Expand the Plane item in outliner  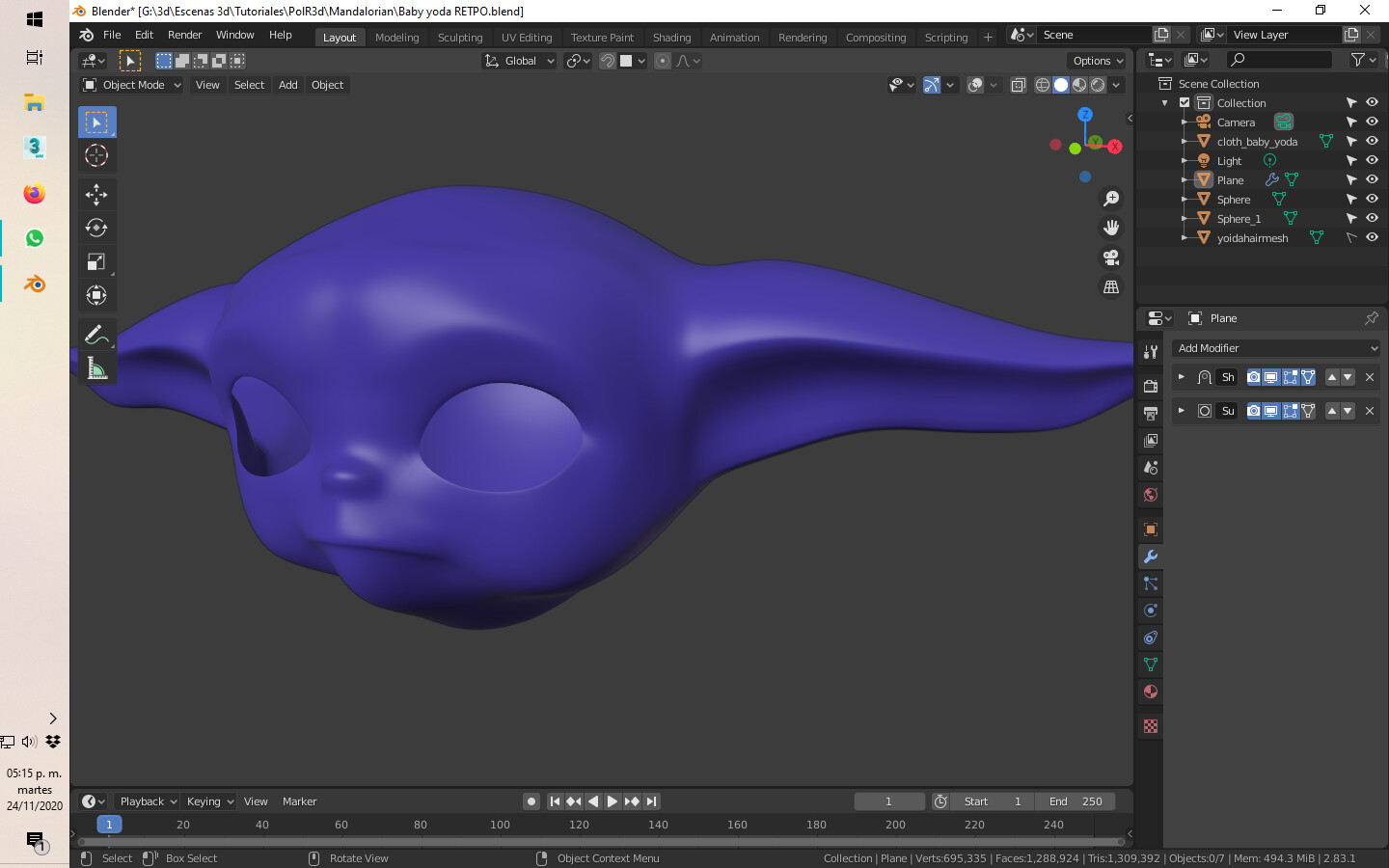tap(1185, 179)
